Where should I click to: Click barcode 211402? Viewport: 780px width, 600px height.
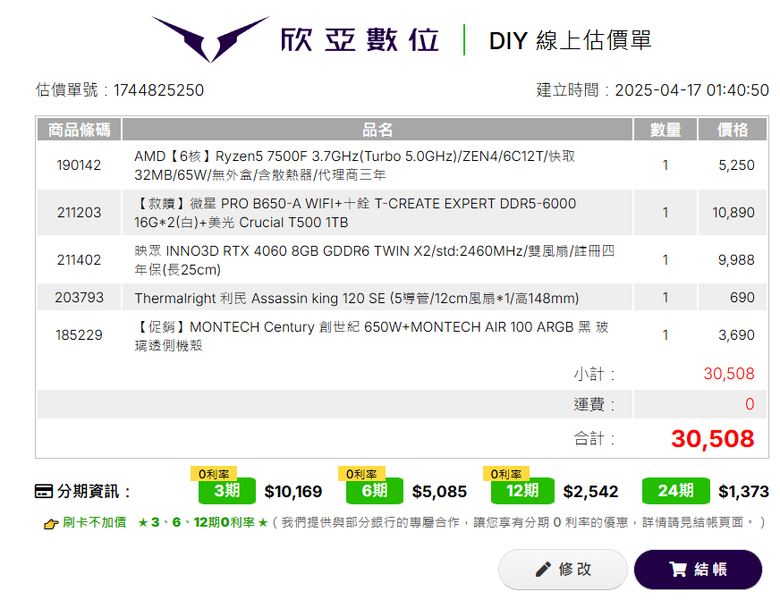[x=79, y=260]
